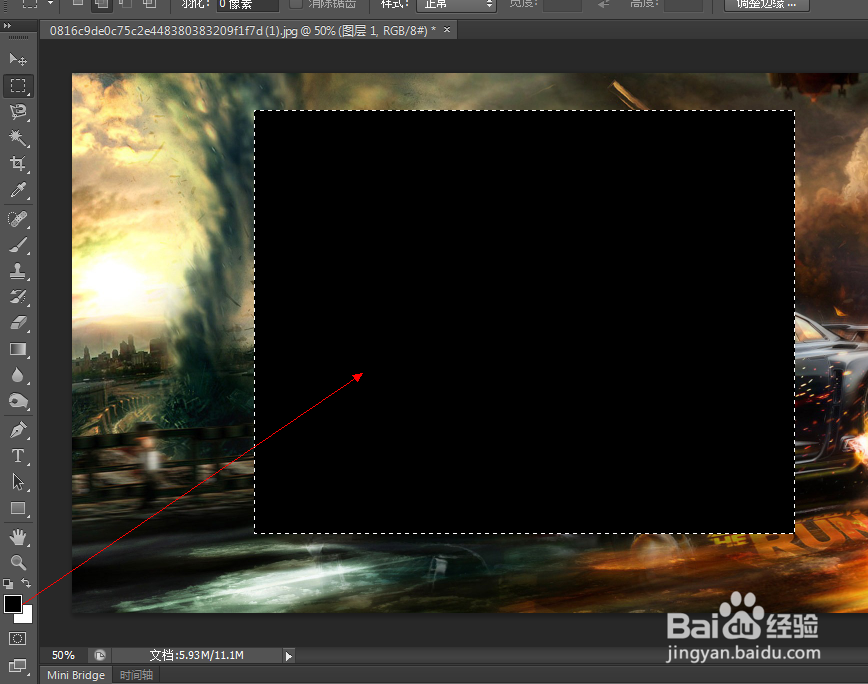Screen dimensions: 868x684
Task: Click the 羽化 feather pixel input field
Action: pyautogui.click(x=247, y=5)
